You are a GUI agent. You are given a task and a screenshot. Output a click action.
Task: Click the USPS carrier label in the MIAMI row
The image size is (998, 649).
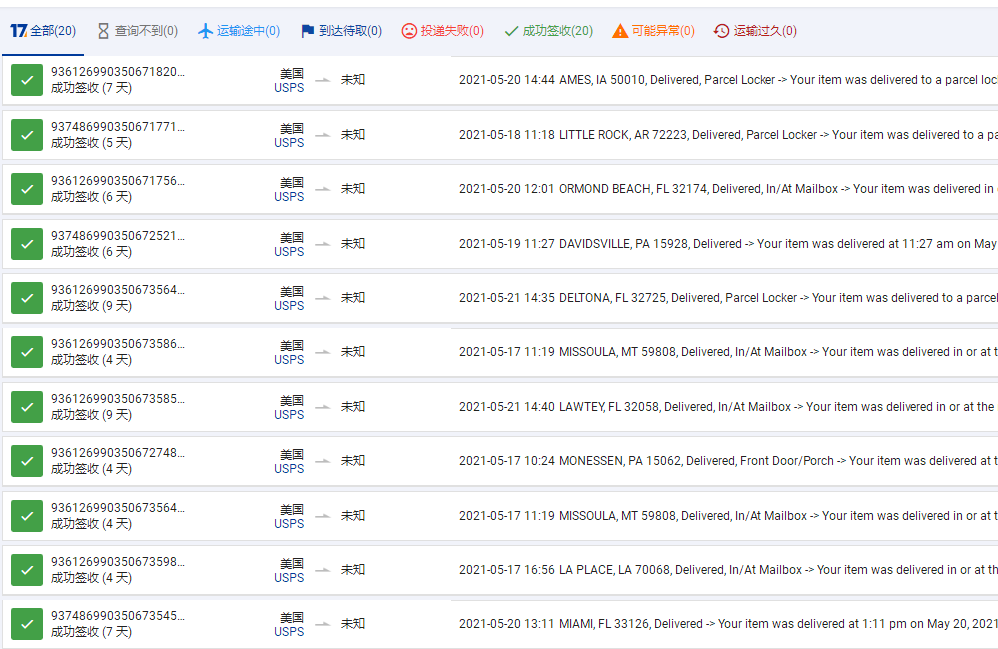coord(289,632)
